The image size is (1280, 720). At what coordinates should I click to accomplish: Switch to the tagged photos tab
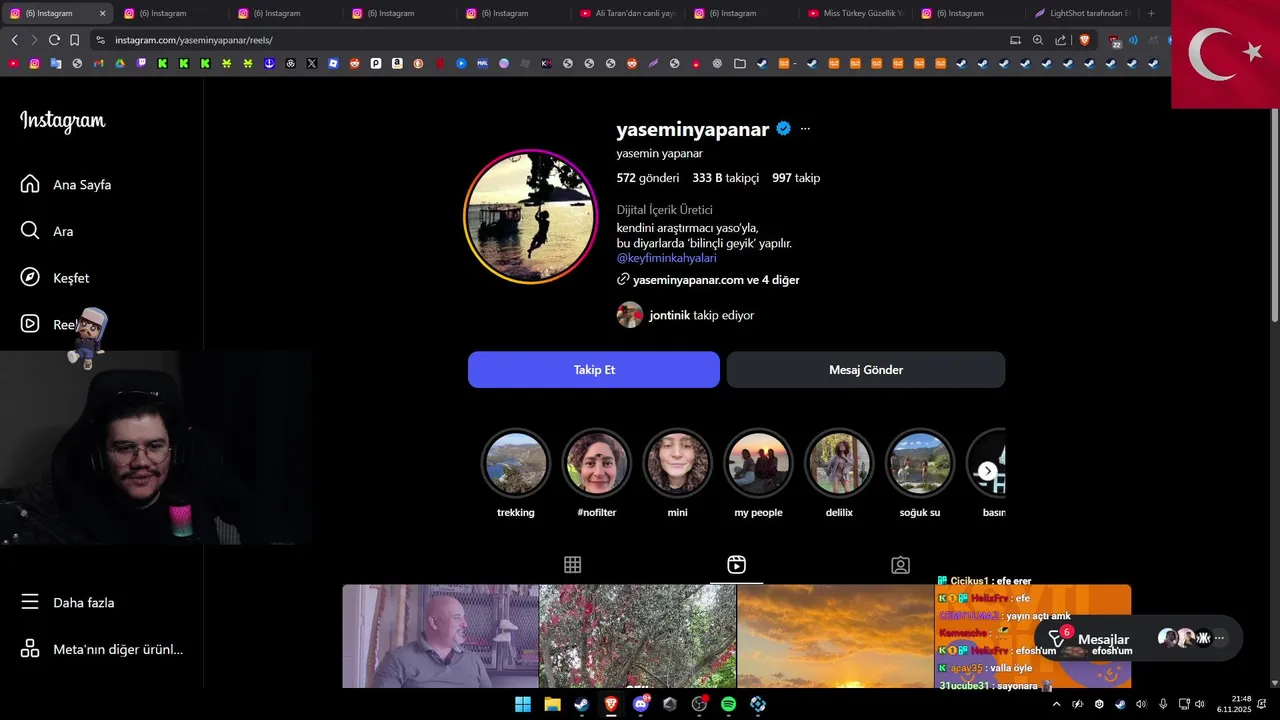[900, 565]
